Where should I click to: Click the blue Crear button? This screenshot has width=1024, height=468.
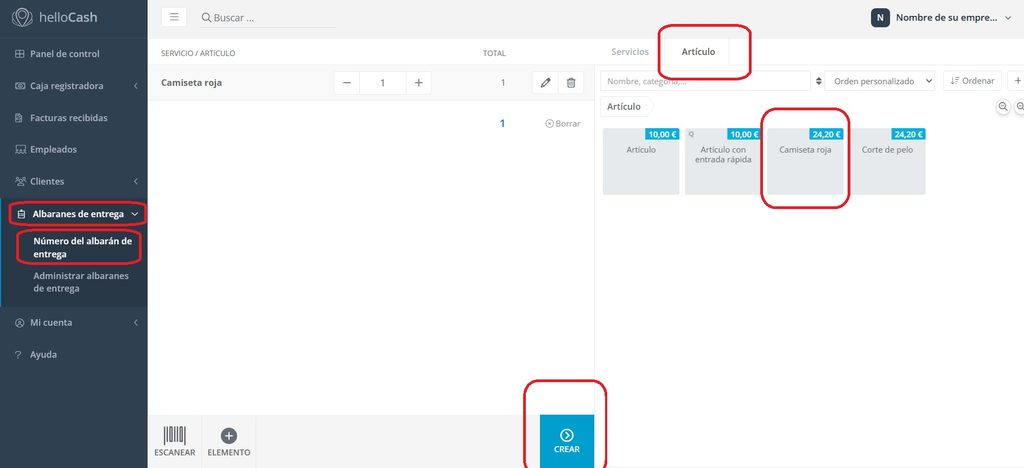coord(567,441)
